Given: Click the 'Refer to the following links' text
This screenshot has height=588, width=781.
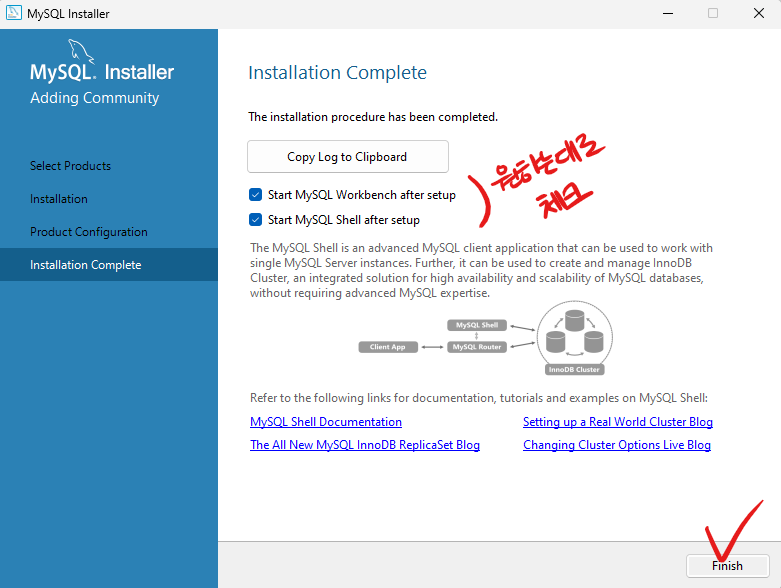Looking at the screenshot, I should pyautogui.click(x=479, y=398).
